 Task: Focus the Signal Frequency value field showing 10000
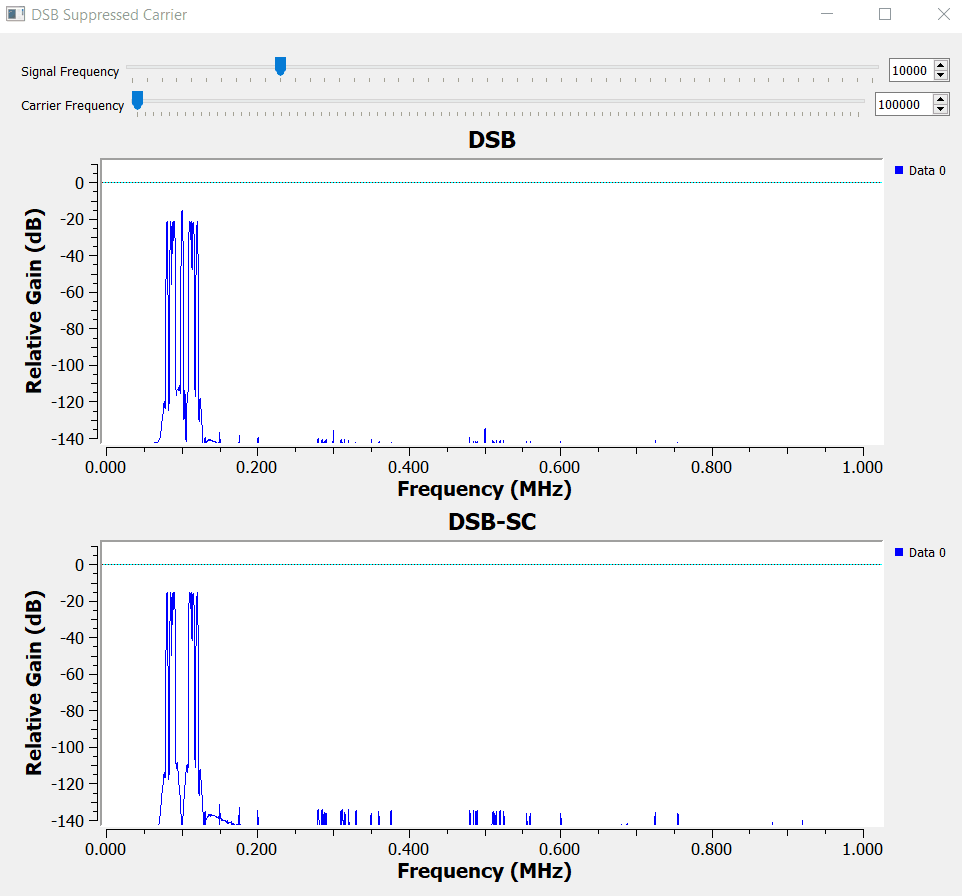(x=910, y=71)
